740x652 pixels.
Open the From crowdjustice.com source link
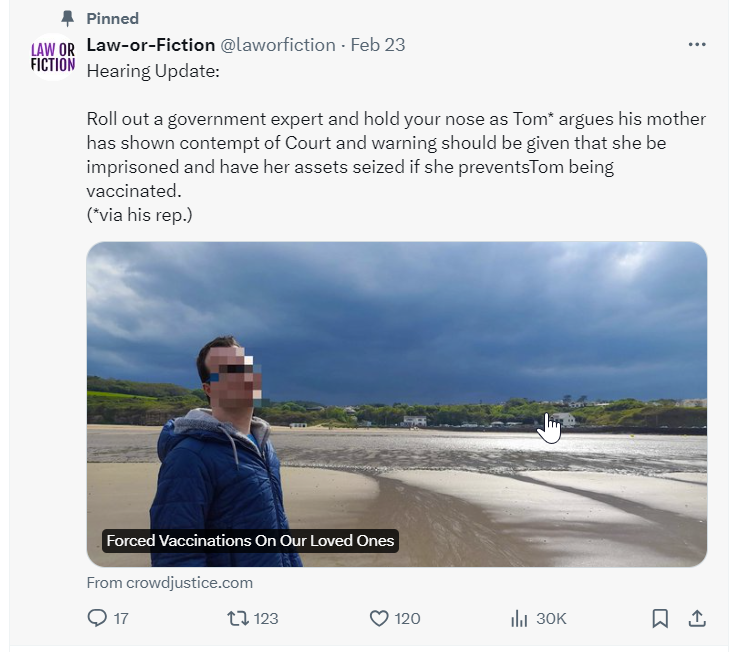pos(169,583)
